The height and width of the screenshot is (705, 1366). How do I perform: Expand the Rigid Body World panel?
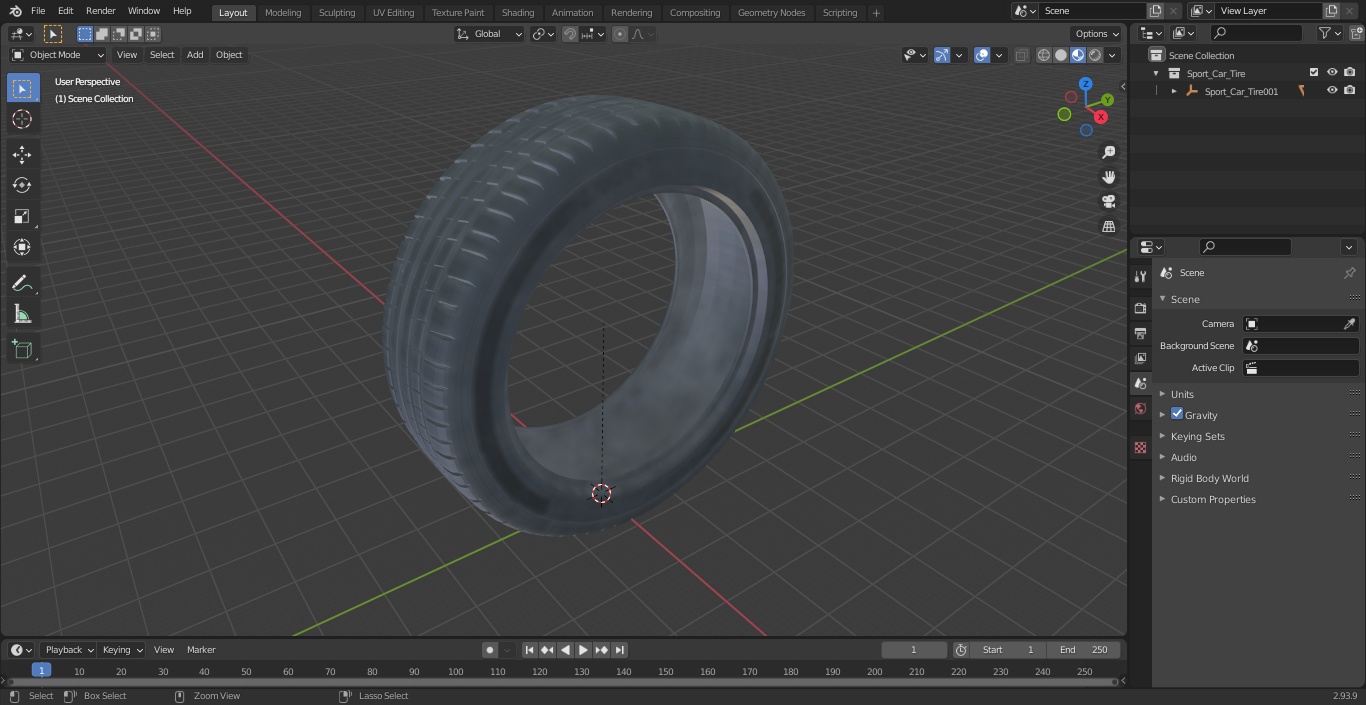(x=1209, y=478)
